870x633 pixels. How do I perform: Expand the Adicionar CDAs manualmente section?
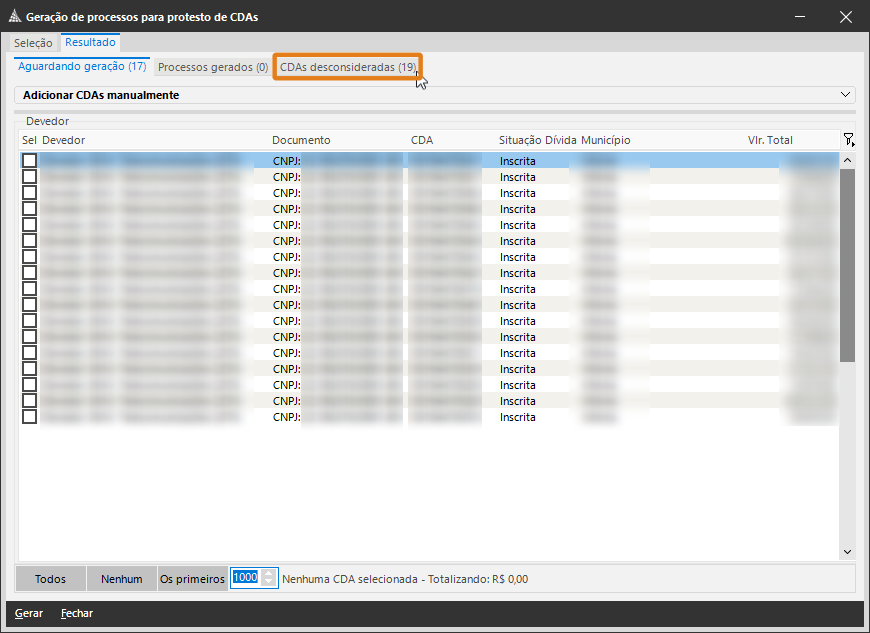(x=847, y=95)
